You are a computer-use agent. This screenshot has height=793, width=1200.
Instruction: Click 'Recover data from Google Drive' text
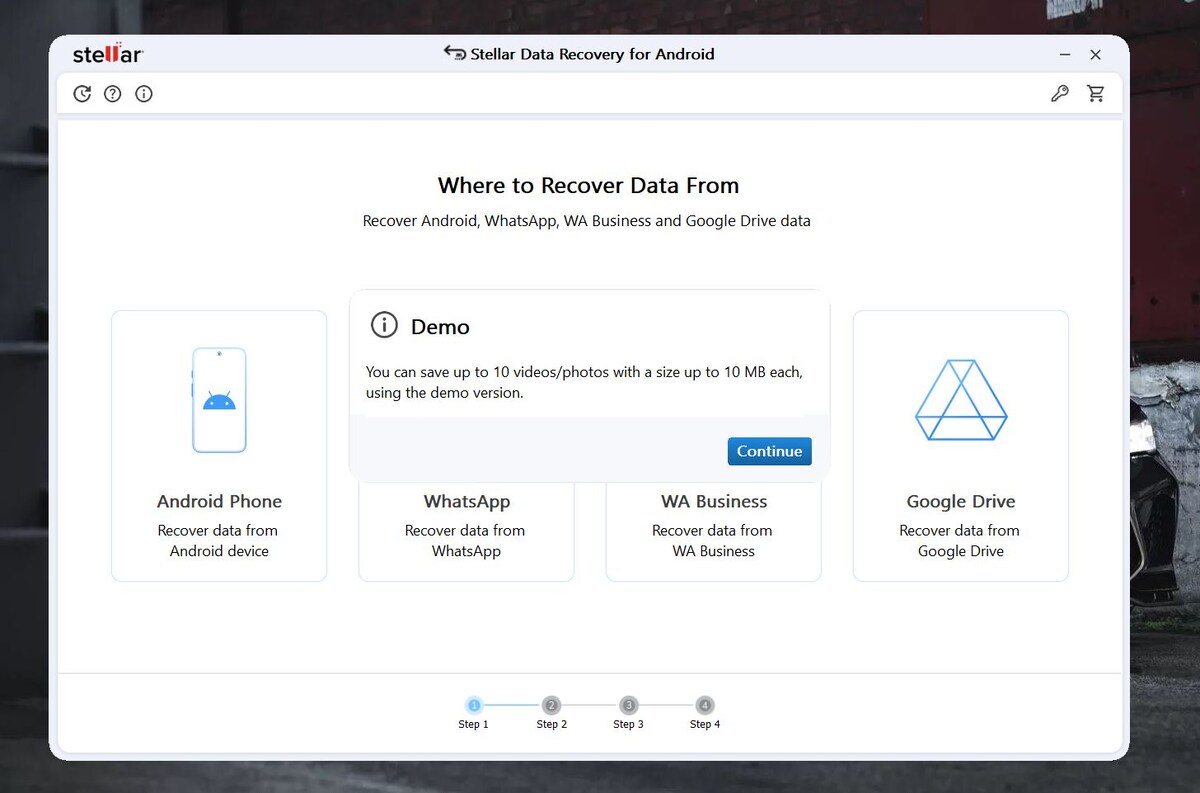point(960,541)
